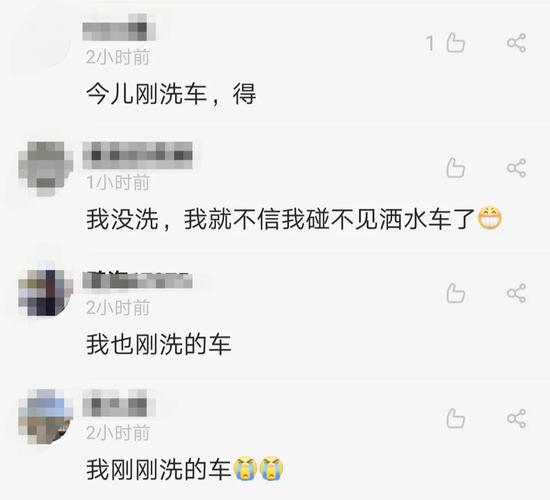
Task: Share the comment '我也刚洗的车'
Action: pyautogui.click(x=516, y=293)
